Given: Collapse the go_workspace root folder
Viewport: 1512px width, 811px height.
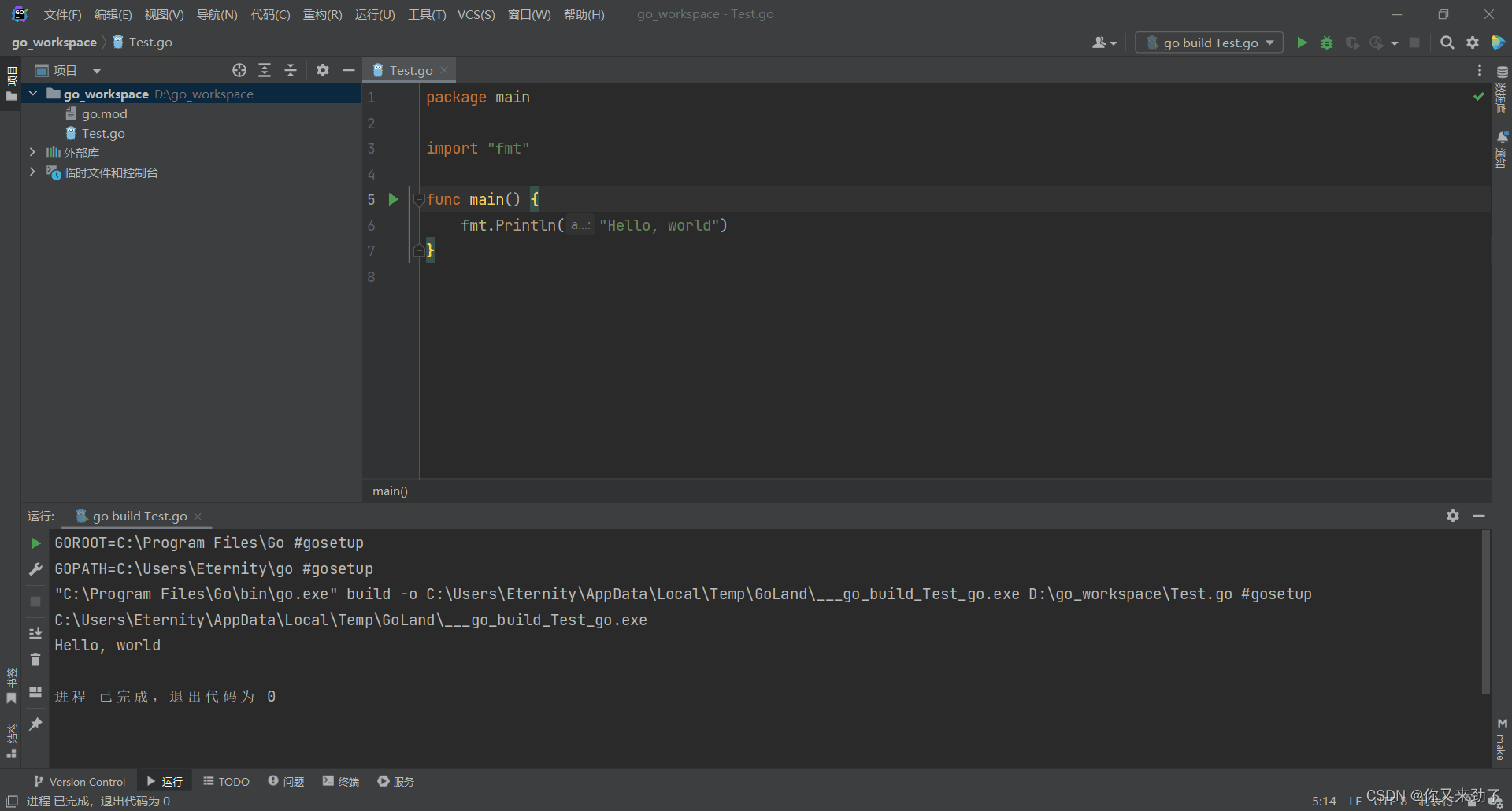Looking at the screenshot, I should pyautogui.click(x=33, y=94).
